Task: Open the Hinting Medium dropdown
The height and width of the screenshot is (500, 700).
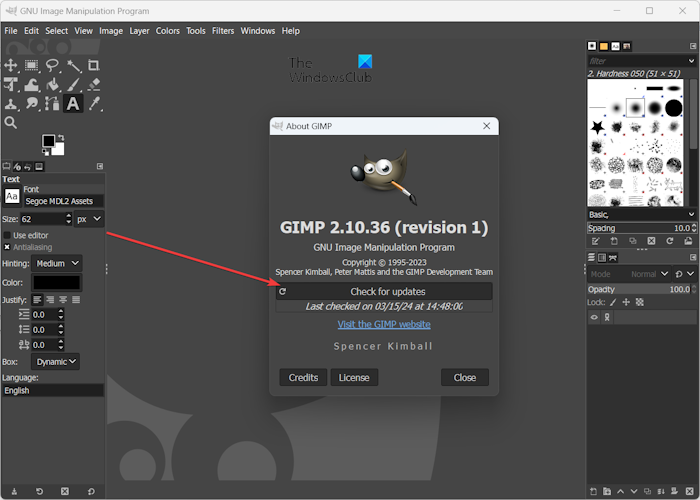Action: pos(57,263)
